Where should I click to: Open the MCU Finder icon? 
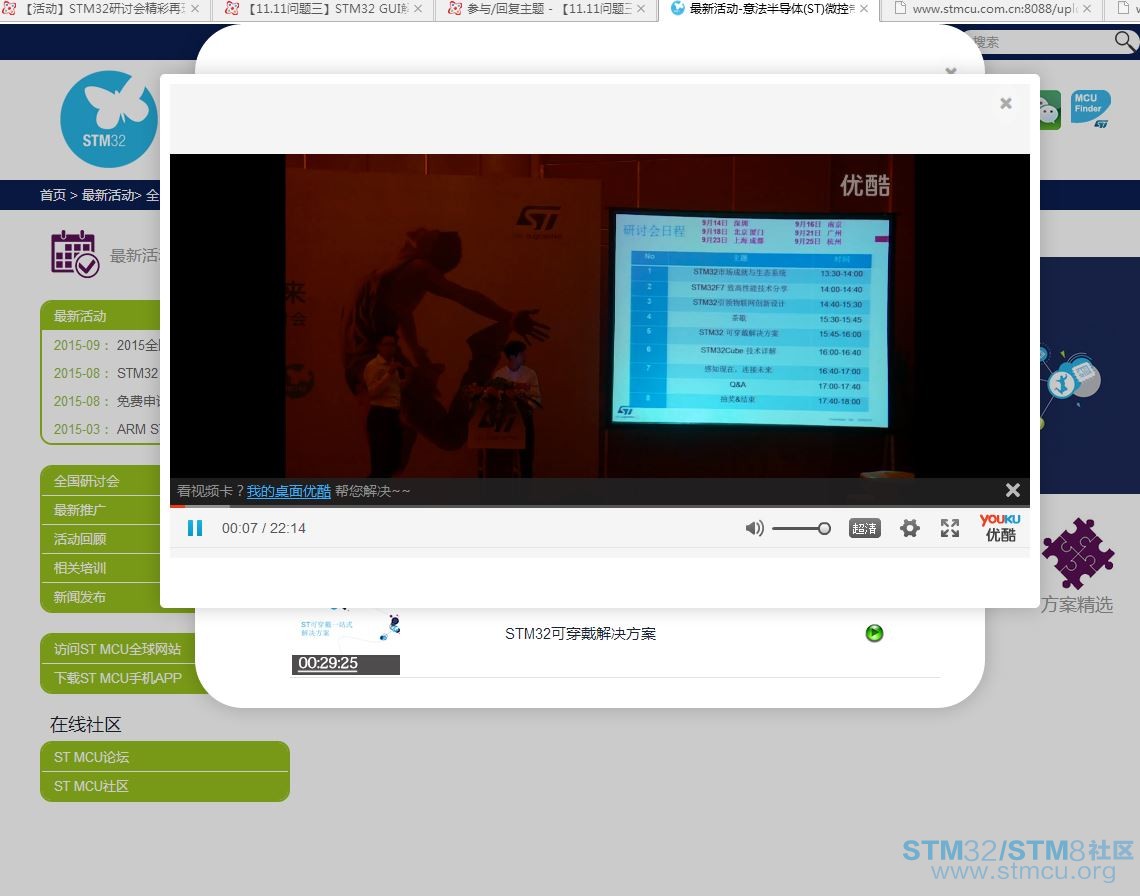click(x=1090, y=108)
